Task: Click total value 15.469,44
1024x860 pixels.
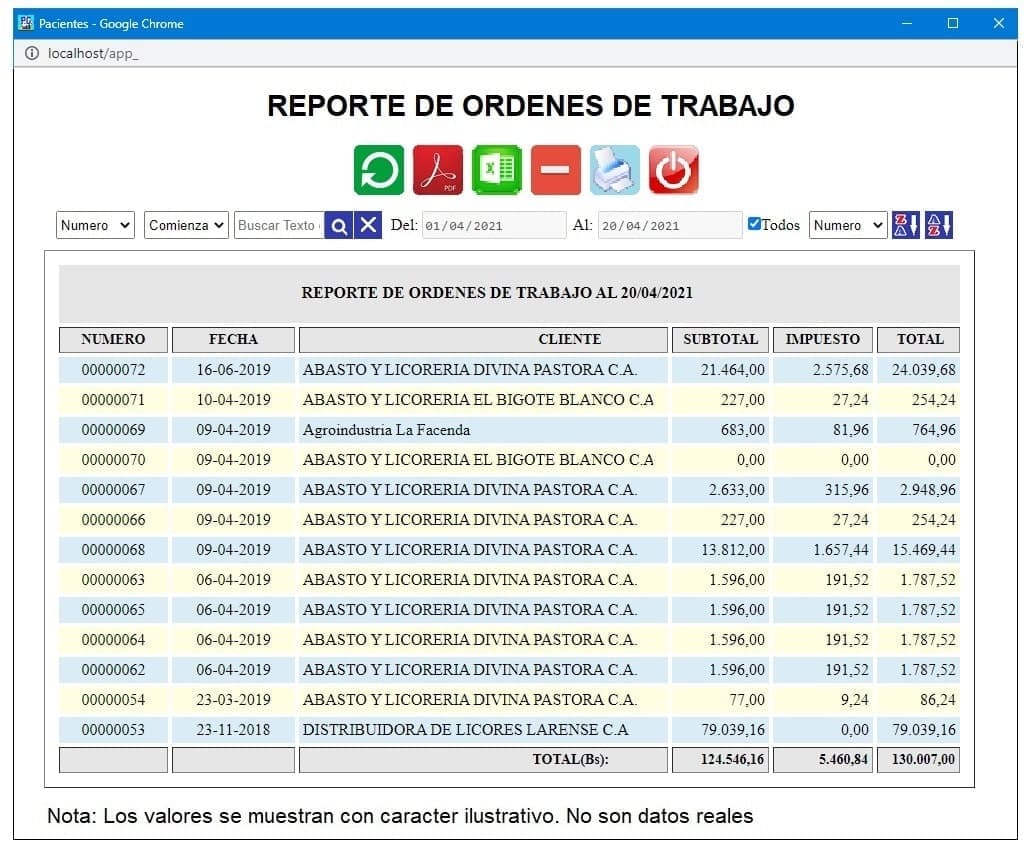Action: point(923,550)
